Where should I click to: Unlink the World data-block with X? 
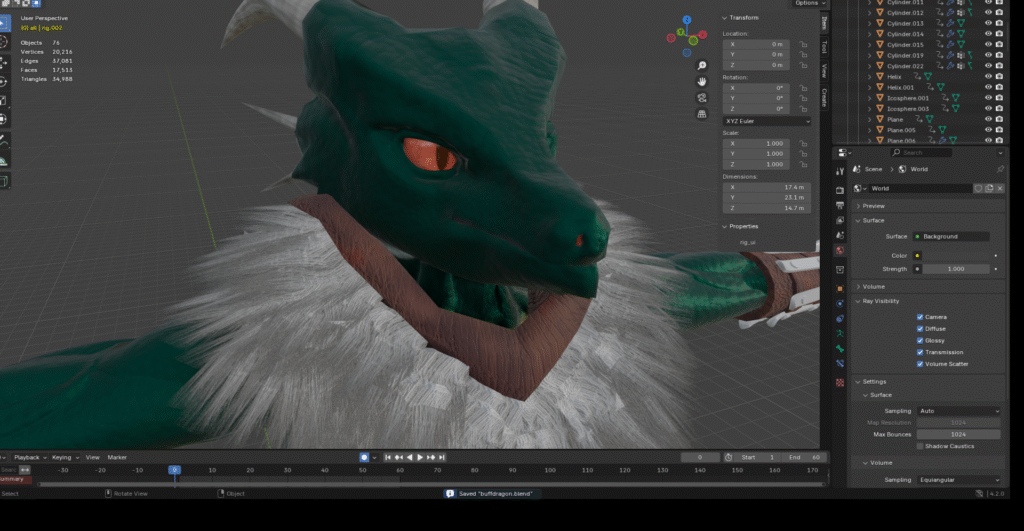coord(1000,188)
